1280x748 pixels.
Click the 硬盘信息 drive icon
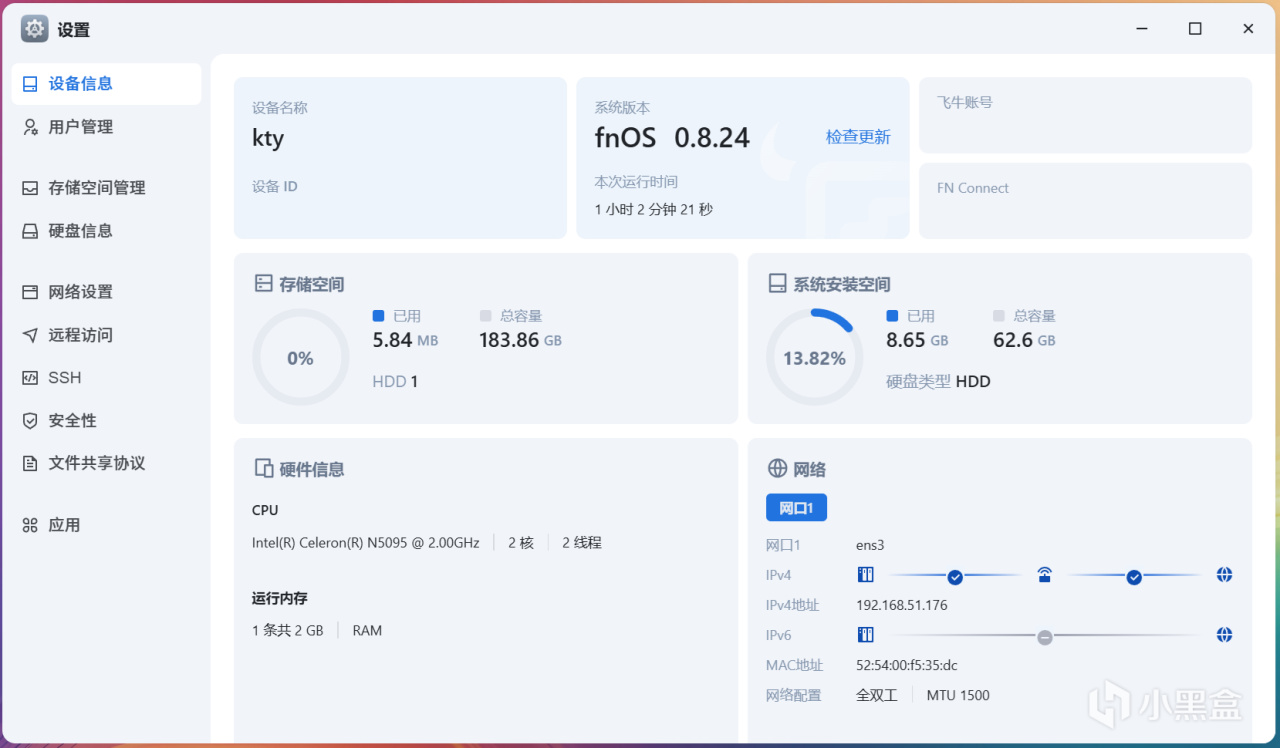pos(30,231)
